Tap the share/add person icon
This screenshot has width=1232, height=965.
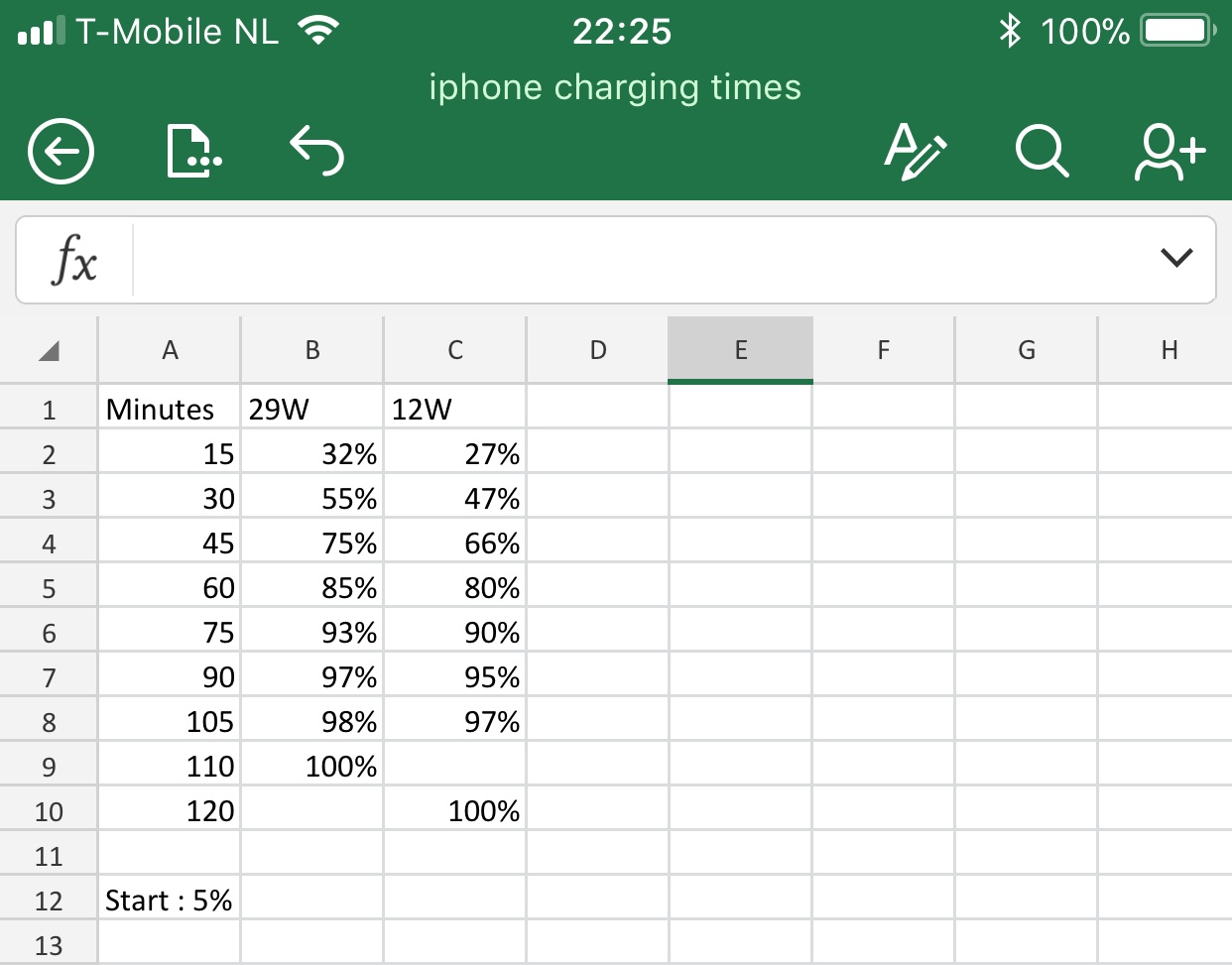pyautogui.click(x=1170, y=152)
